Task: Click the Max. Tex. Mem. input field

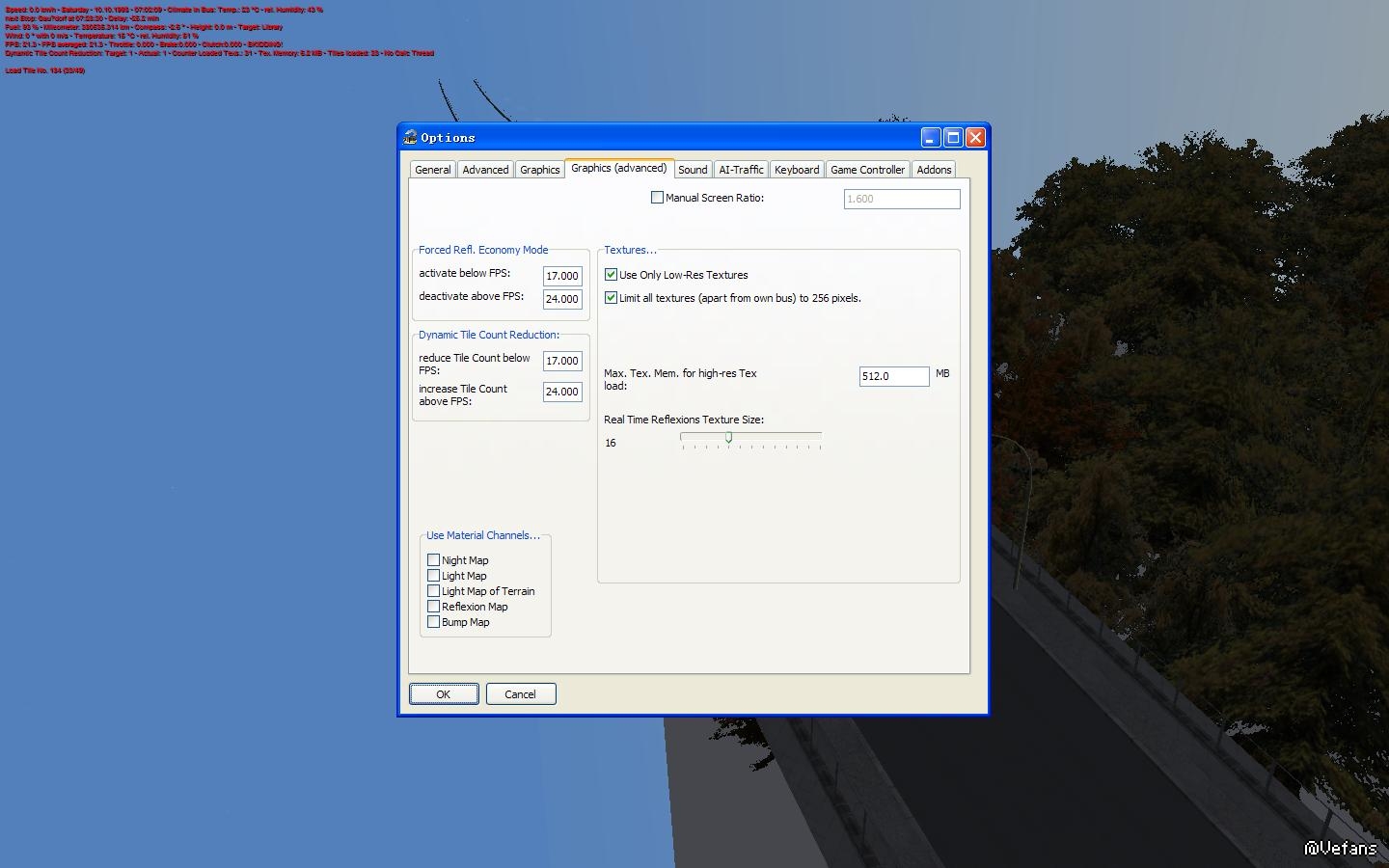Action: pyautogui.click(x=894, y=376)
